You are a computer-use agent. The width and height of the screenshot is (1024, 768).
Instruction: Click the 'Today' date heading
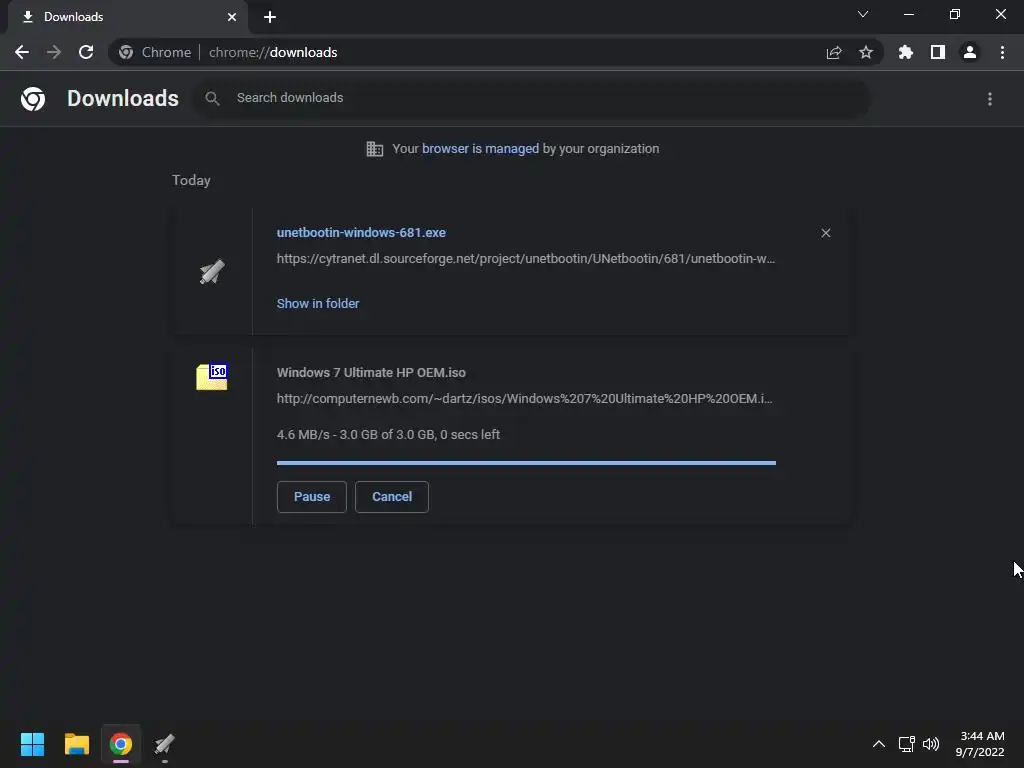[191, 180]
